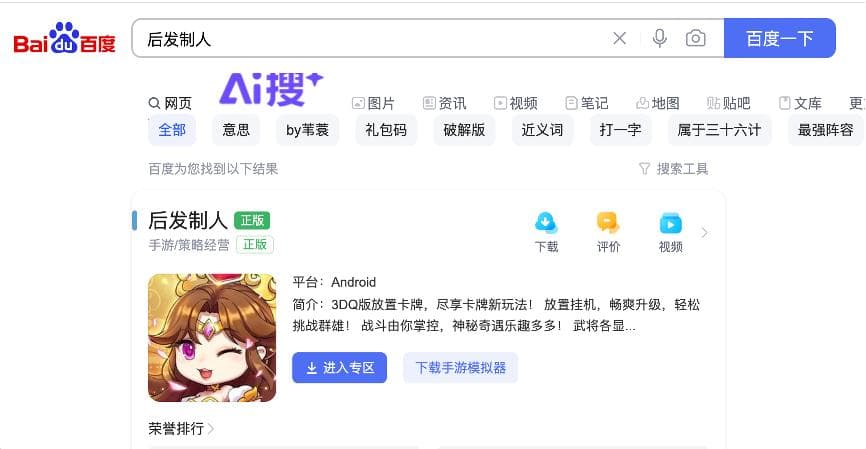Click the 百度一下 search button
Viewport: 866px width, 449px height.
click(x=779, y=38)
